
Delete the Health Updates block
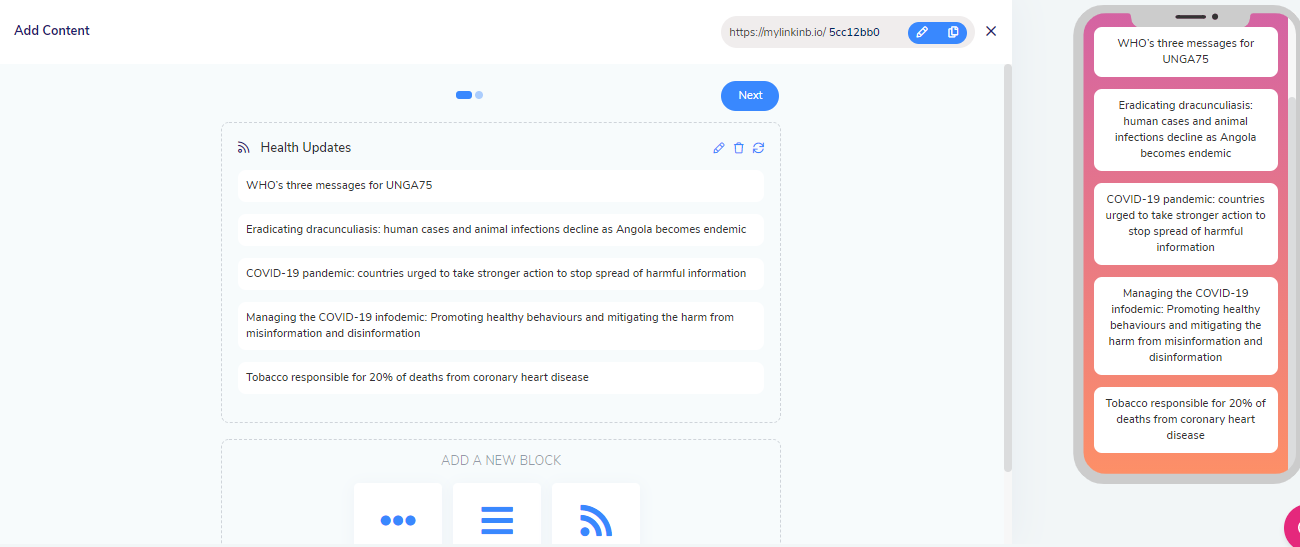pyautogui.click(x=739, y=148)
